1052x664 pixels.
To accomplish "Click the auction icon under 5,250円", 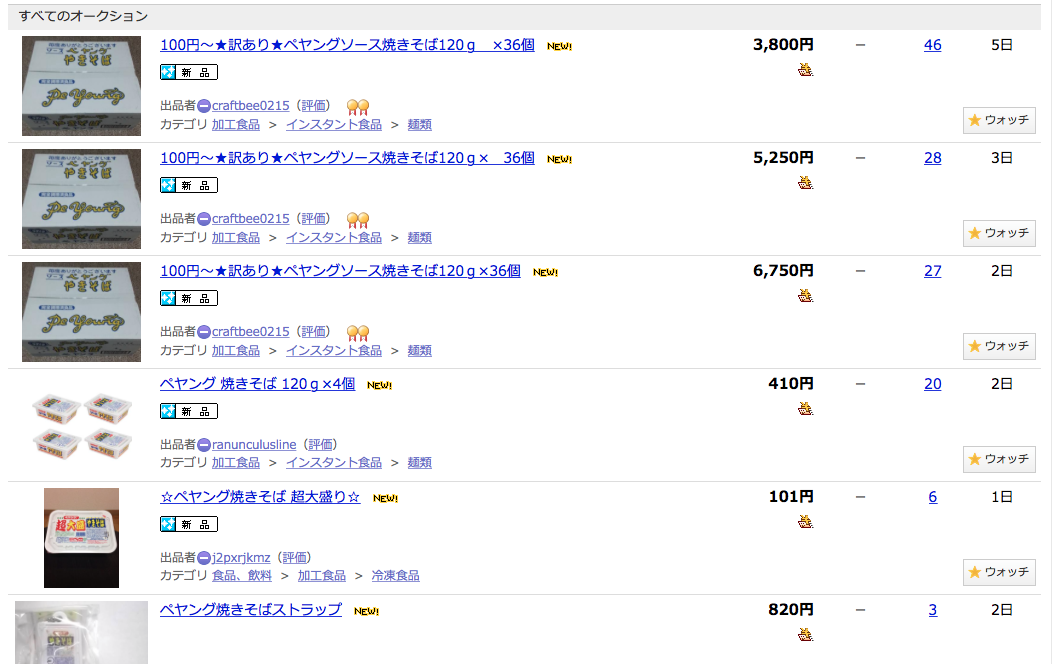I will 805,182.
